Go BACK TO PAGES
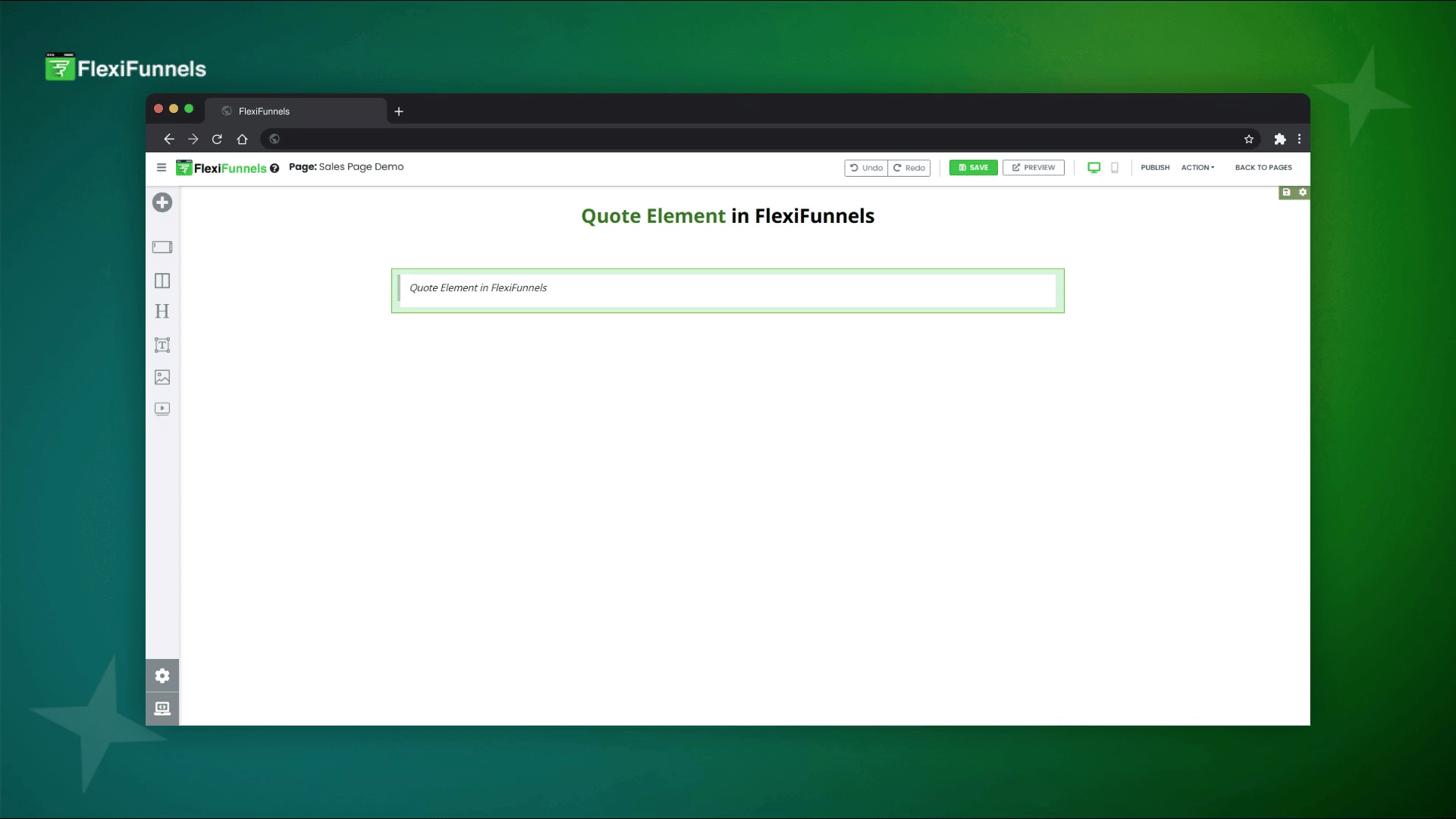Image resolution: width=1456 pixels, height=819 pixels. coord(1263,168)
